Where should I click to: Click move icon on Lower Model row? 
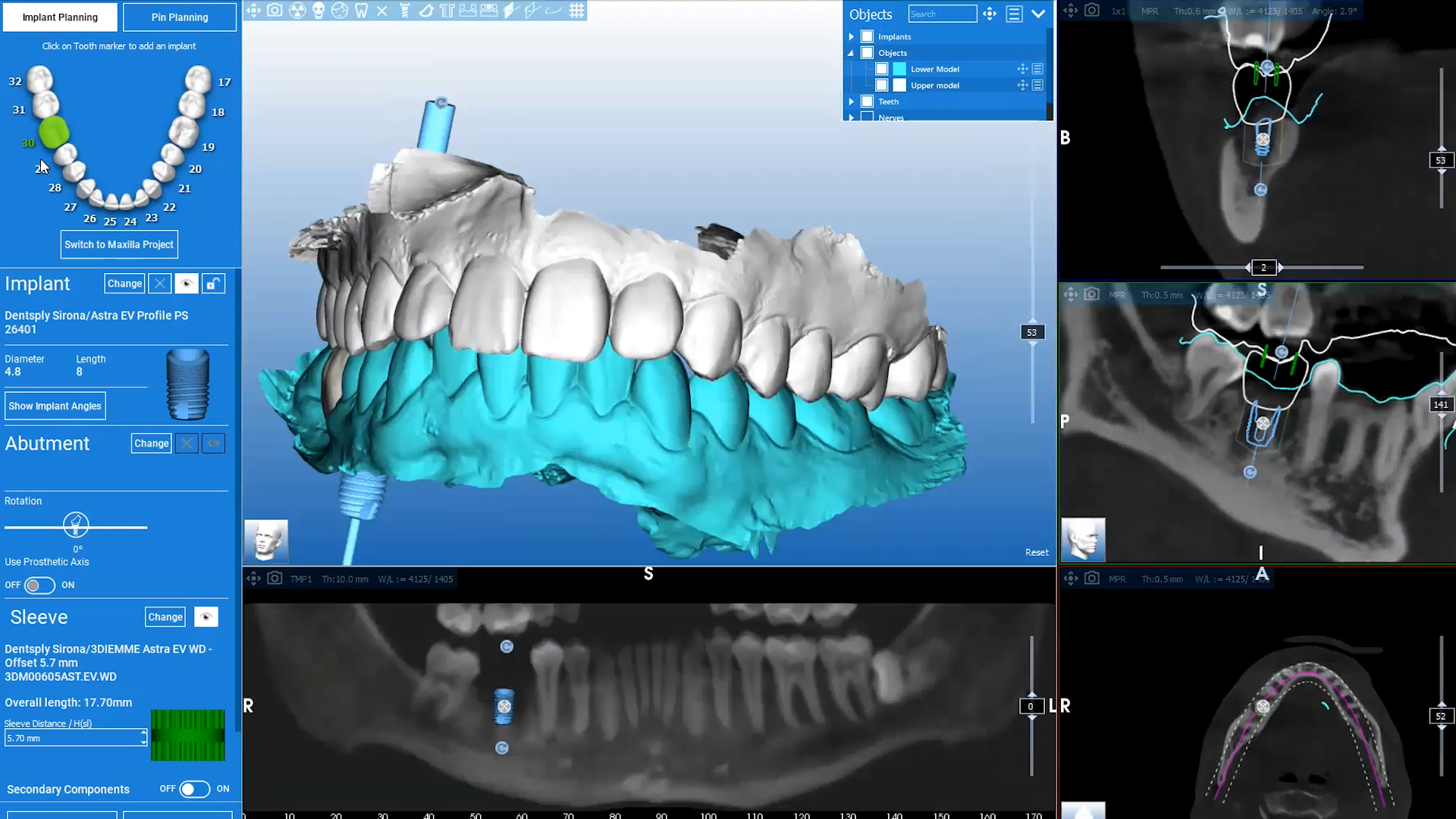(x=1022, y=69)
